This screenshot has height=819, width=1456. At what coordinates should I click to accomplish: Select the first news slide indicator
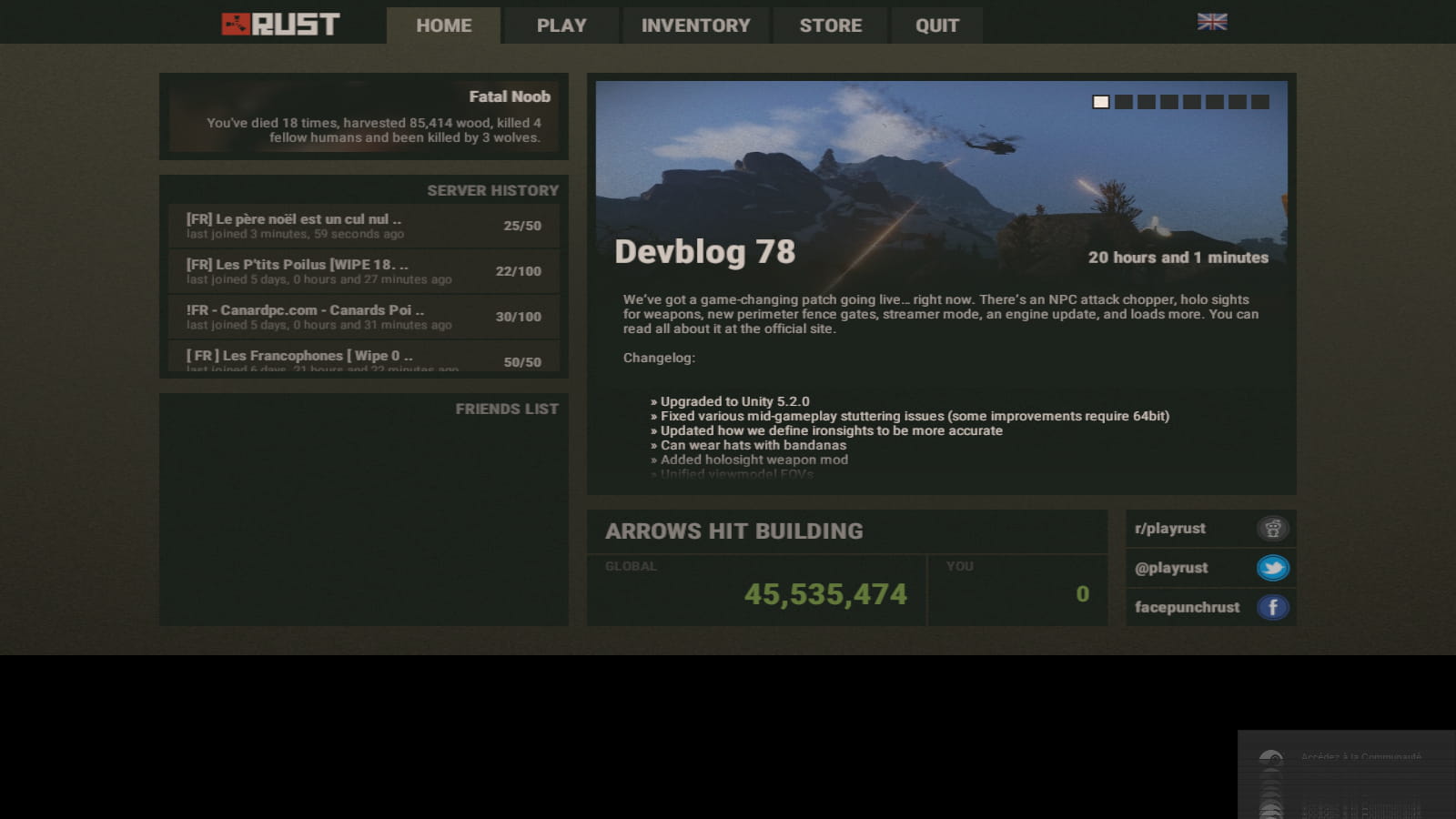(1101, 102)
